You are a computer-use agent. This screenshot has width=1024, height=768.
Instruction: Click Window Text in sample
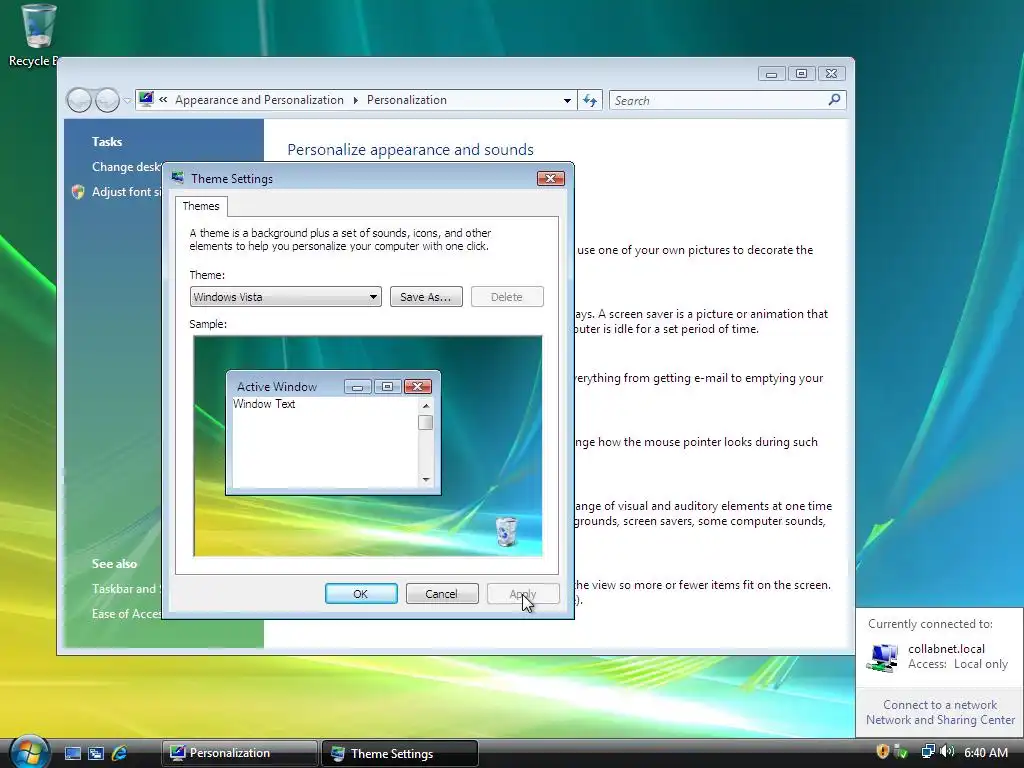[x=264, y=404]
